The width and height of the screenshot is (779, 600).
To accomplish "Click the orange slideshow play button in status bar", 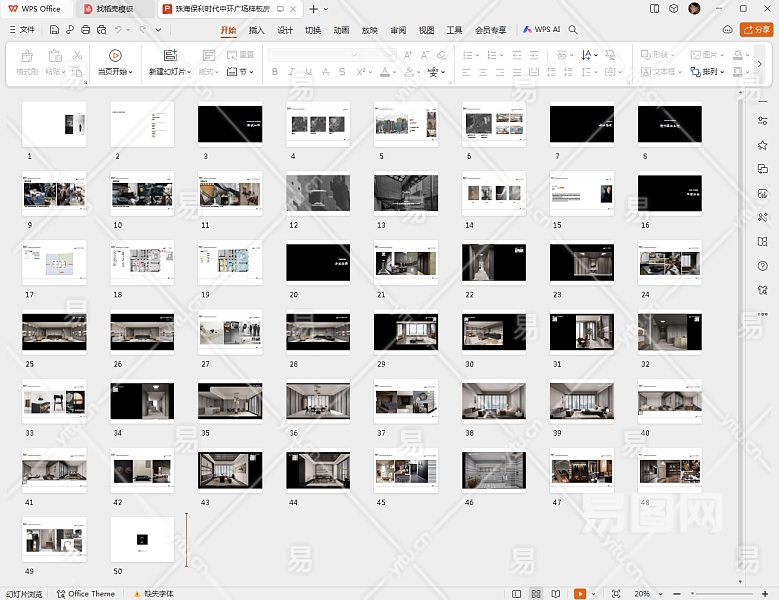I will pyautogui.click(x=581, y=594).
